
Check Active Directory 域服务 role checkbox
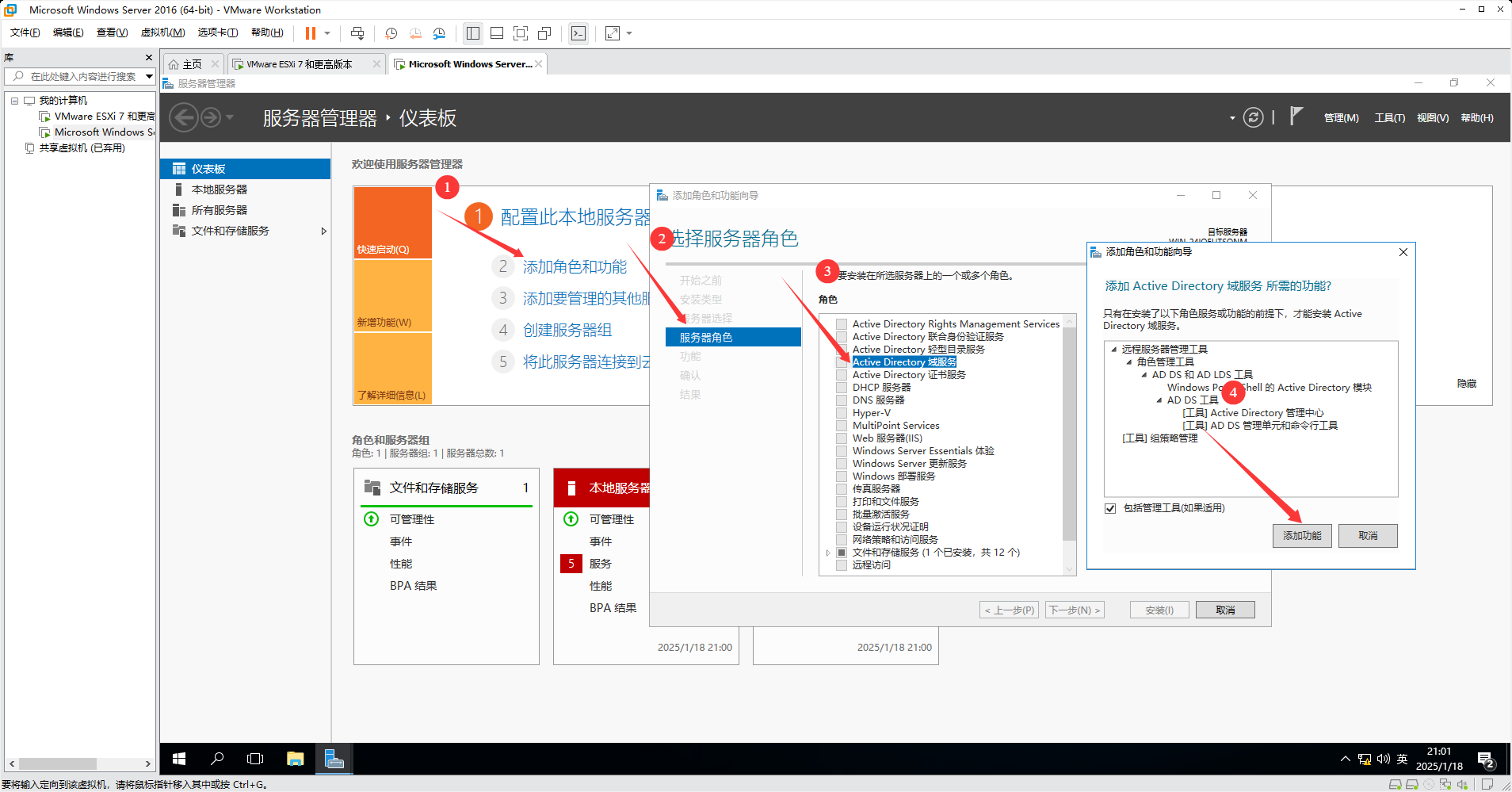coord(842,362)
